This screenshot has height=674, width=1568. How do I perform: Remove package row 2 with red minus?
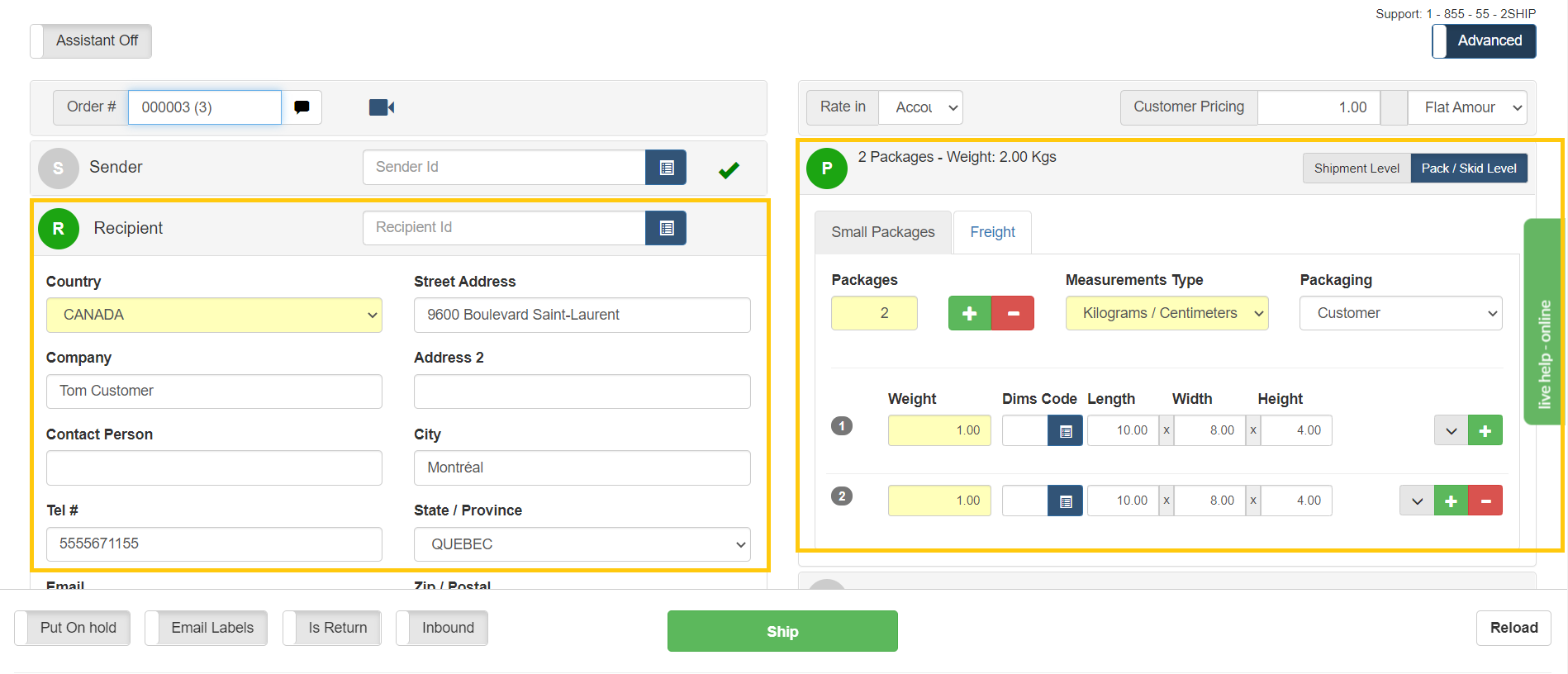tap(1485, 501)
